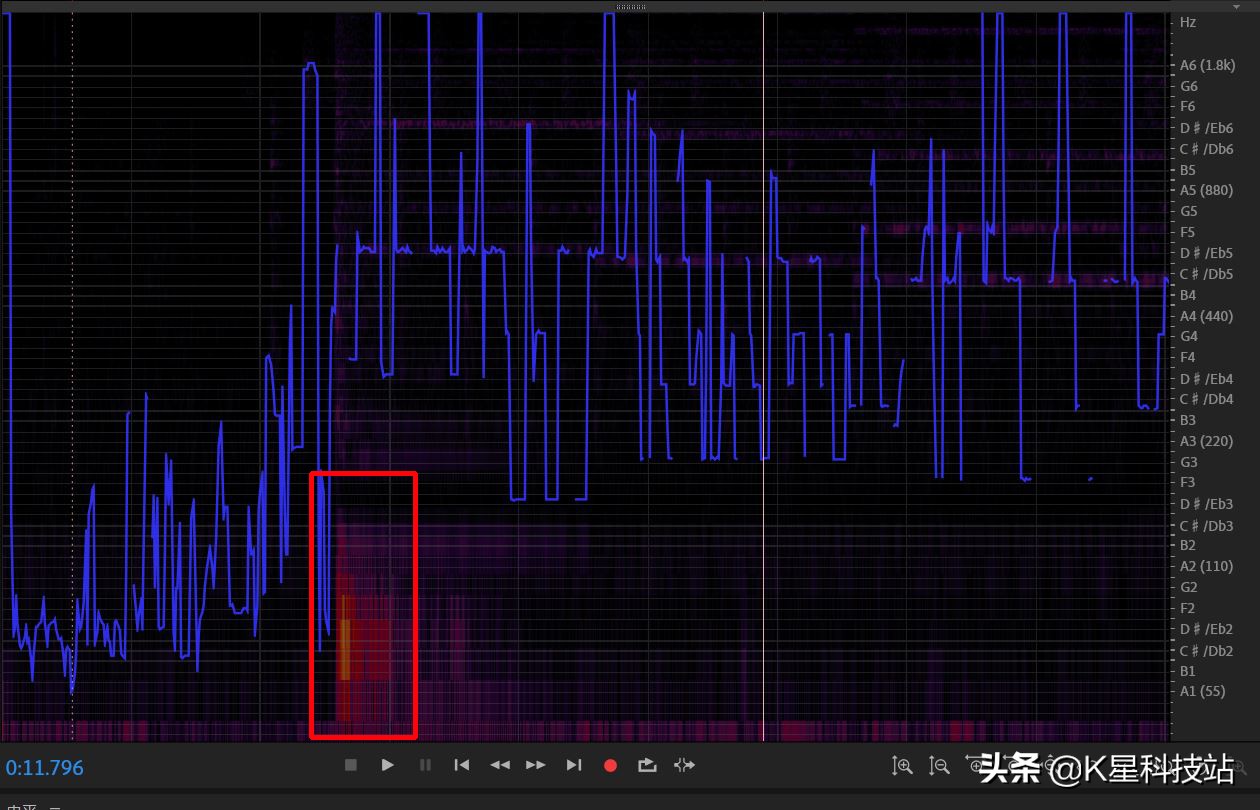Select the horizontal Zoom In tool
This screenshot has width=1260, height=810.
[978, 765]
